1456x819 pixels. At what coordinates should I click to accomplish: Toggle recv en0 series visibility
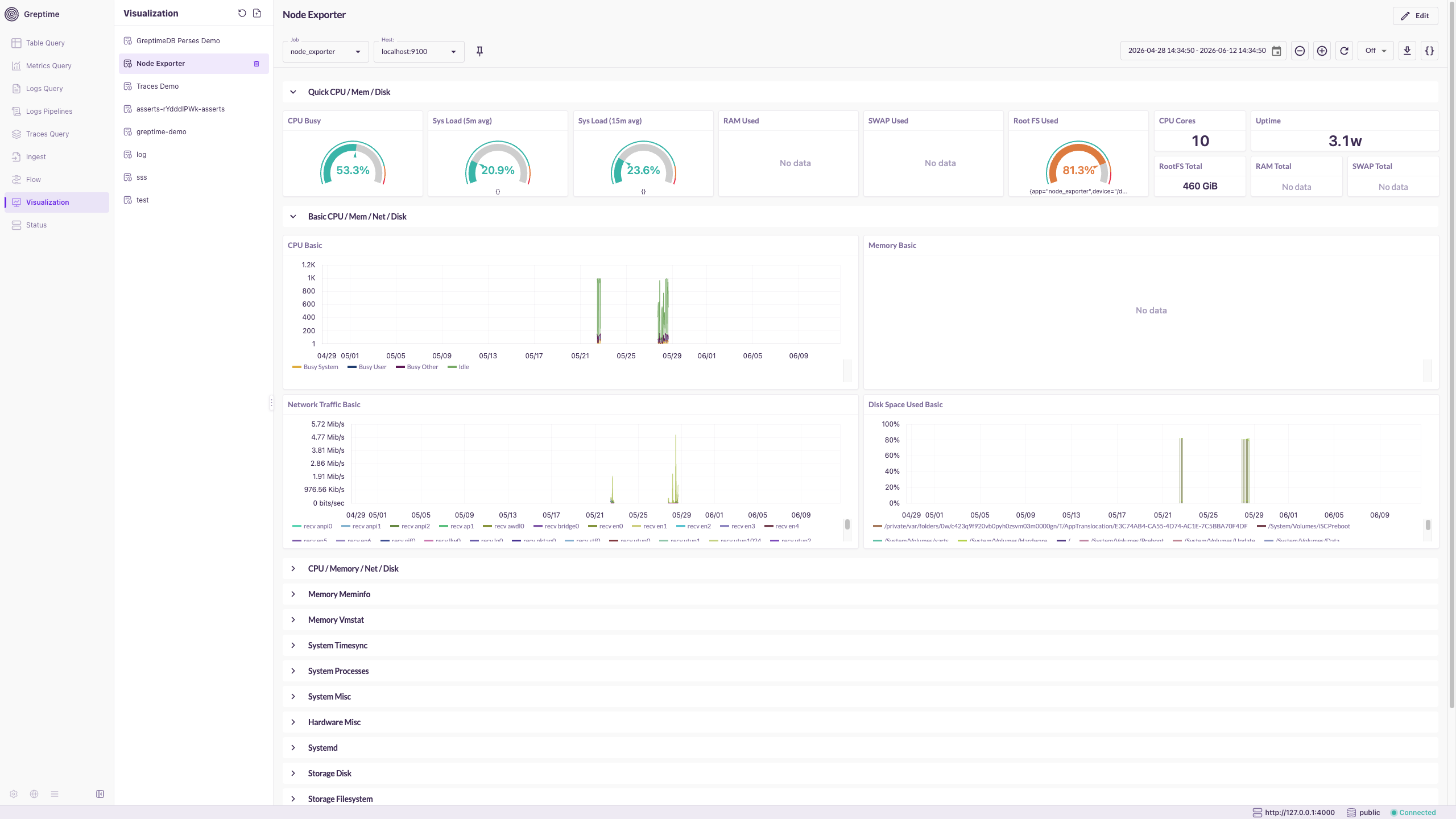606,526
